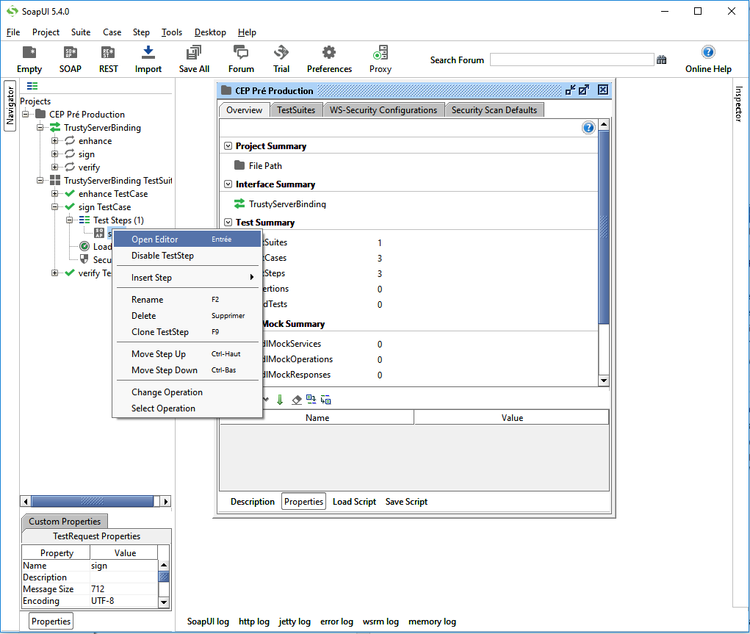The height and width of the screenshot is (634, 750).
Task: Choose Change Operation in context menu
Action: tap(188, 392)
